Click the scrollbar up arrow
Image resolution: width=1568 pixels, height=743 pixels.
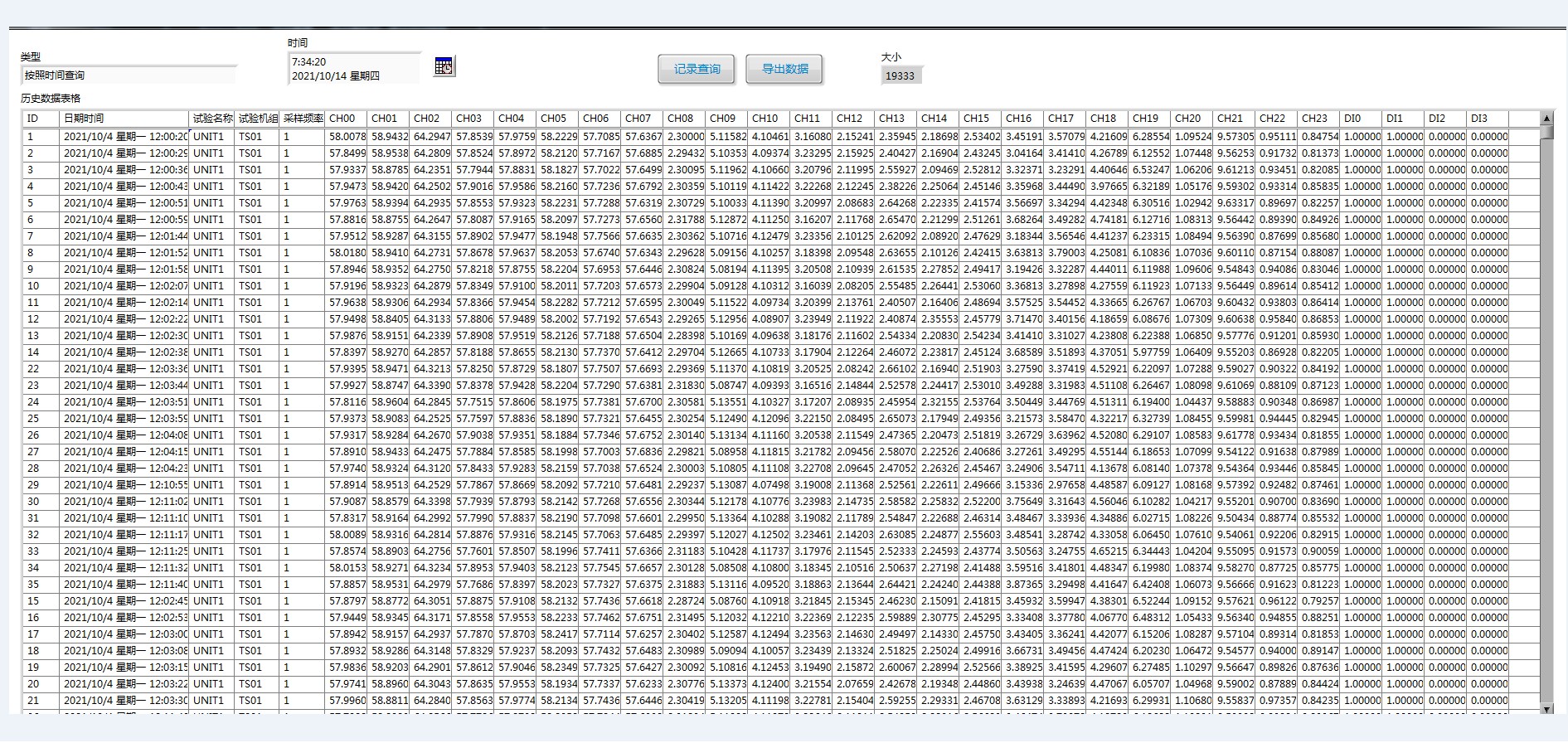(1546, 119)
